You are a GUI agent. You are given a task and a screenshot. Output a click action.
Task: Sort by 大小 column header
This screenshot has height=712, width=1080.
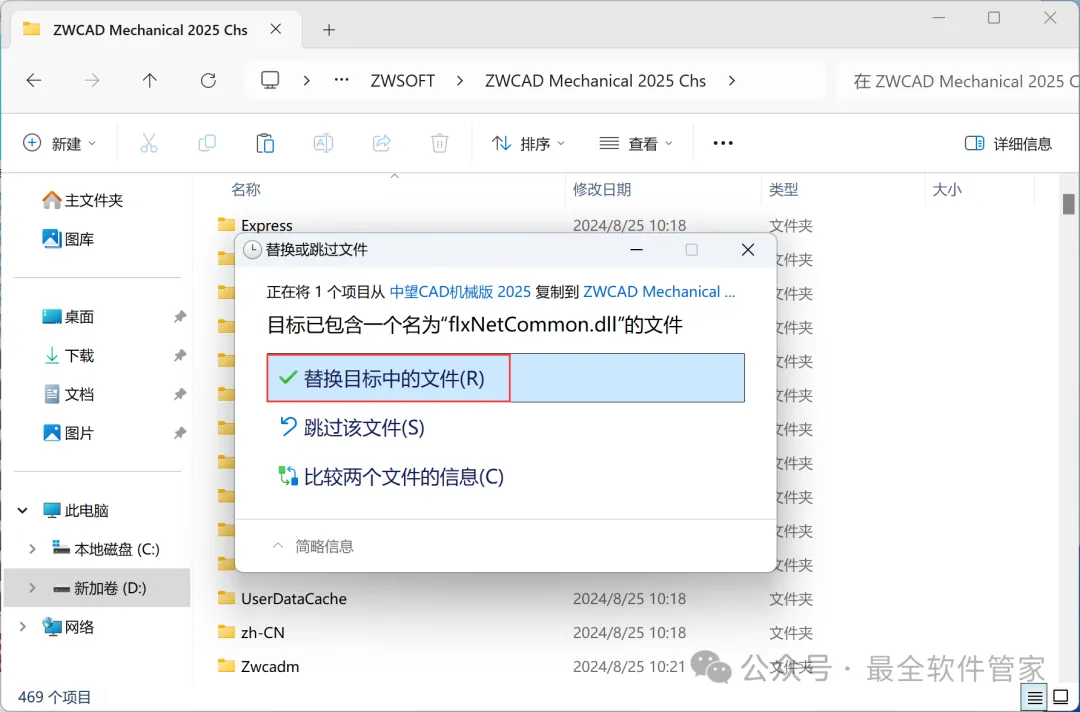coord(947,189)
